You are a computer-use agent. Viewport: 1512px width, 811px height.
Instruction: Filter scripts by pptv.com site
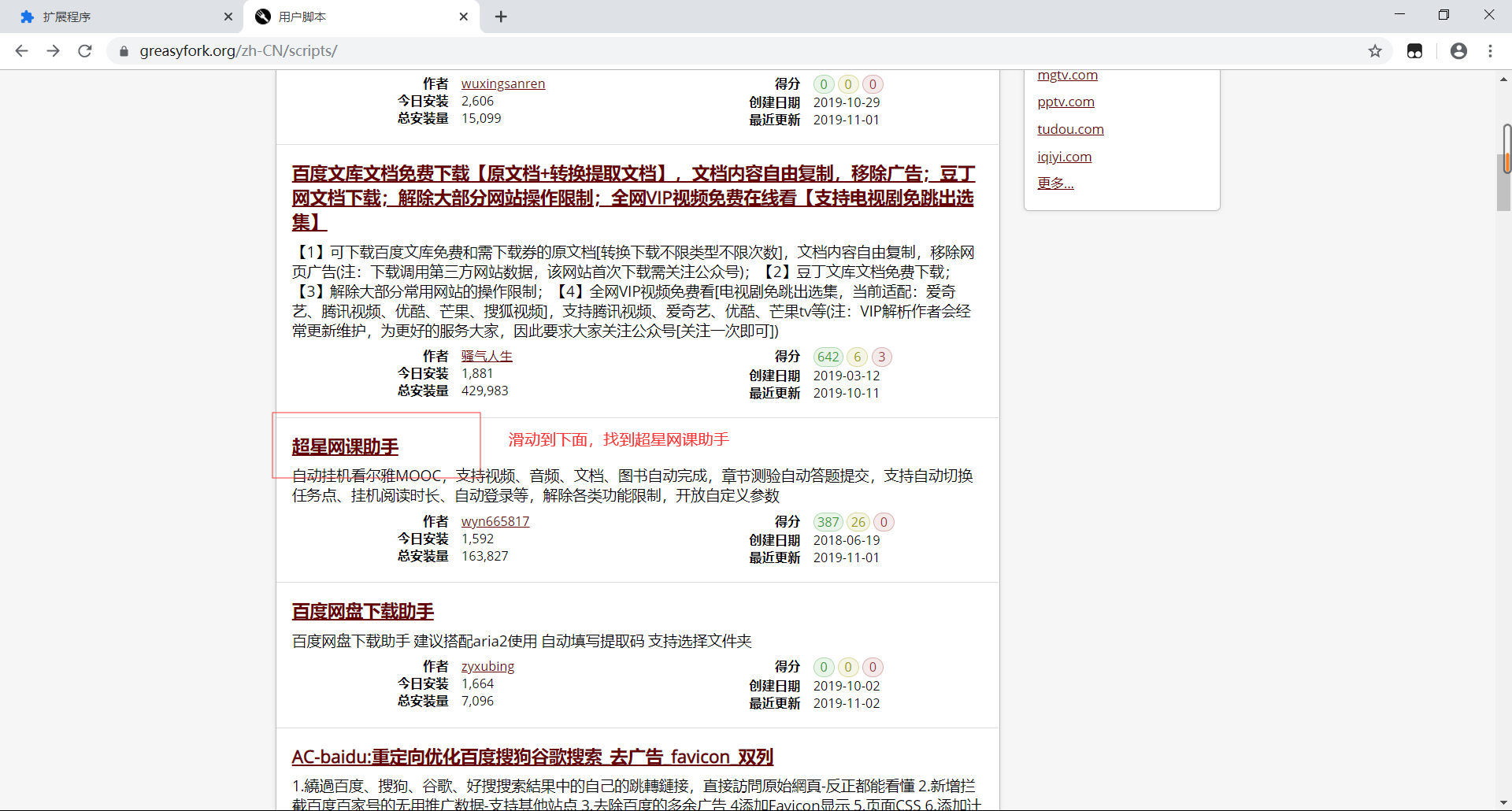pos(1065,102)
